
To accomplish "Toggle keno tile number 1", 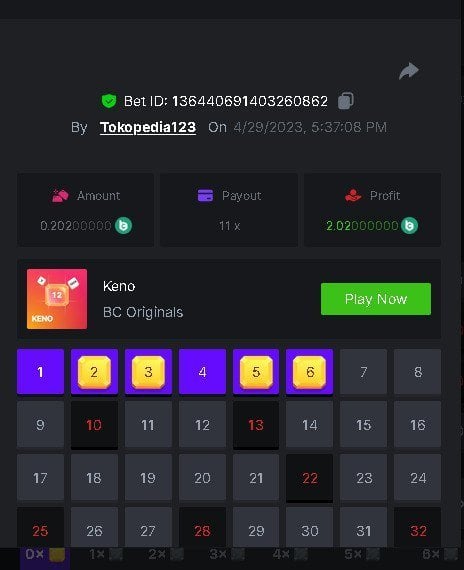I will (x=40, y=372).
